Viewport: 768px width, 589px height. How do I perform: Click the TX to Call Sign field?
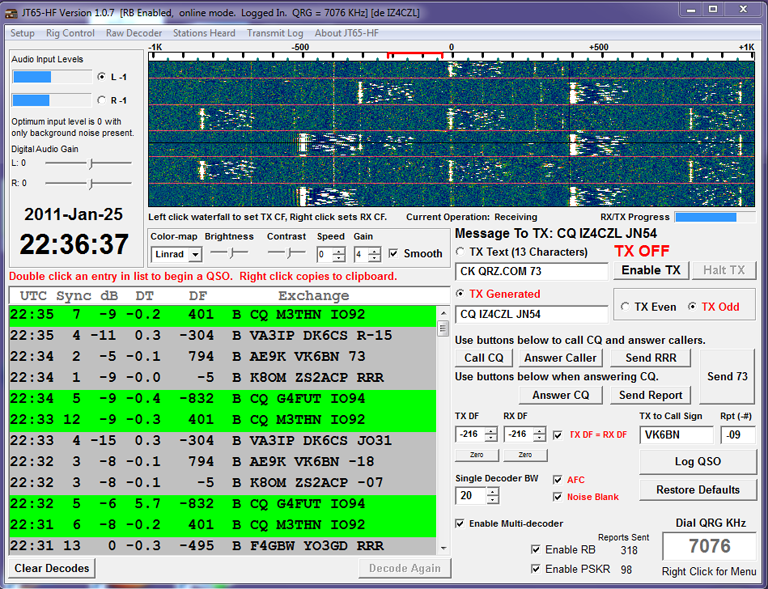click(x=676, y=435)
